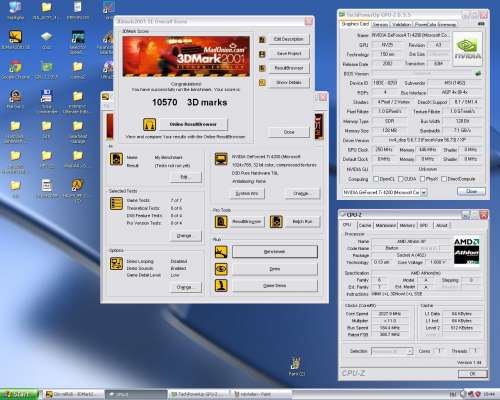Click NVIDIA logo in GPU-Z

468,49
